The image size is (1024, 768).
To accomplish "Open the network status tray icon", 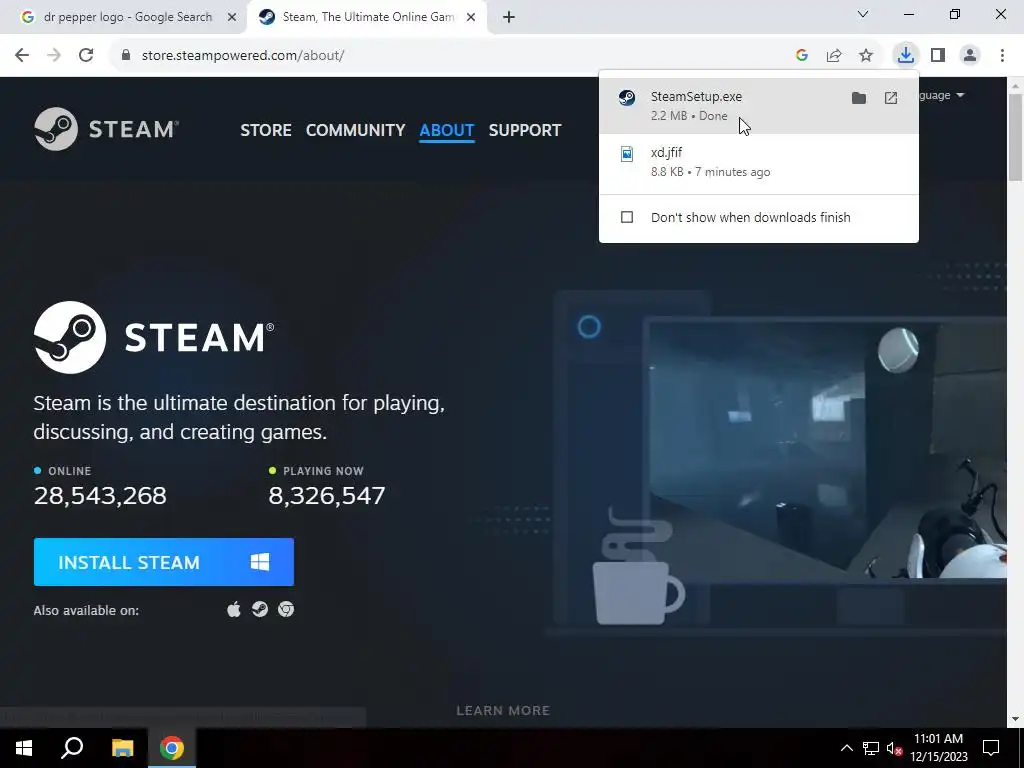I will pos(870,748).
